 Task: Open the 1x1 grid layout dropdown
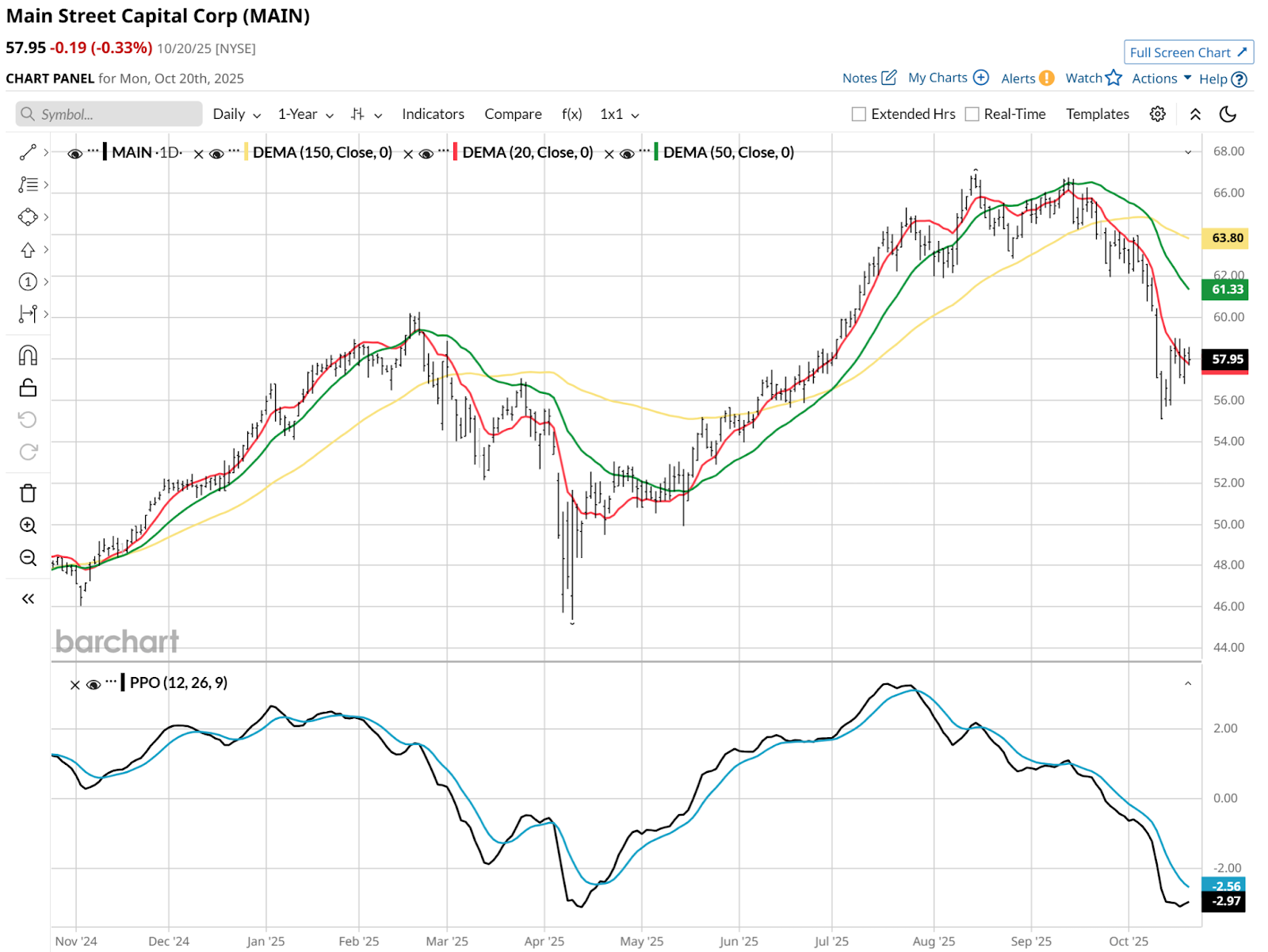pos(620,114)
